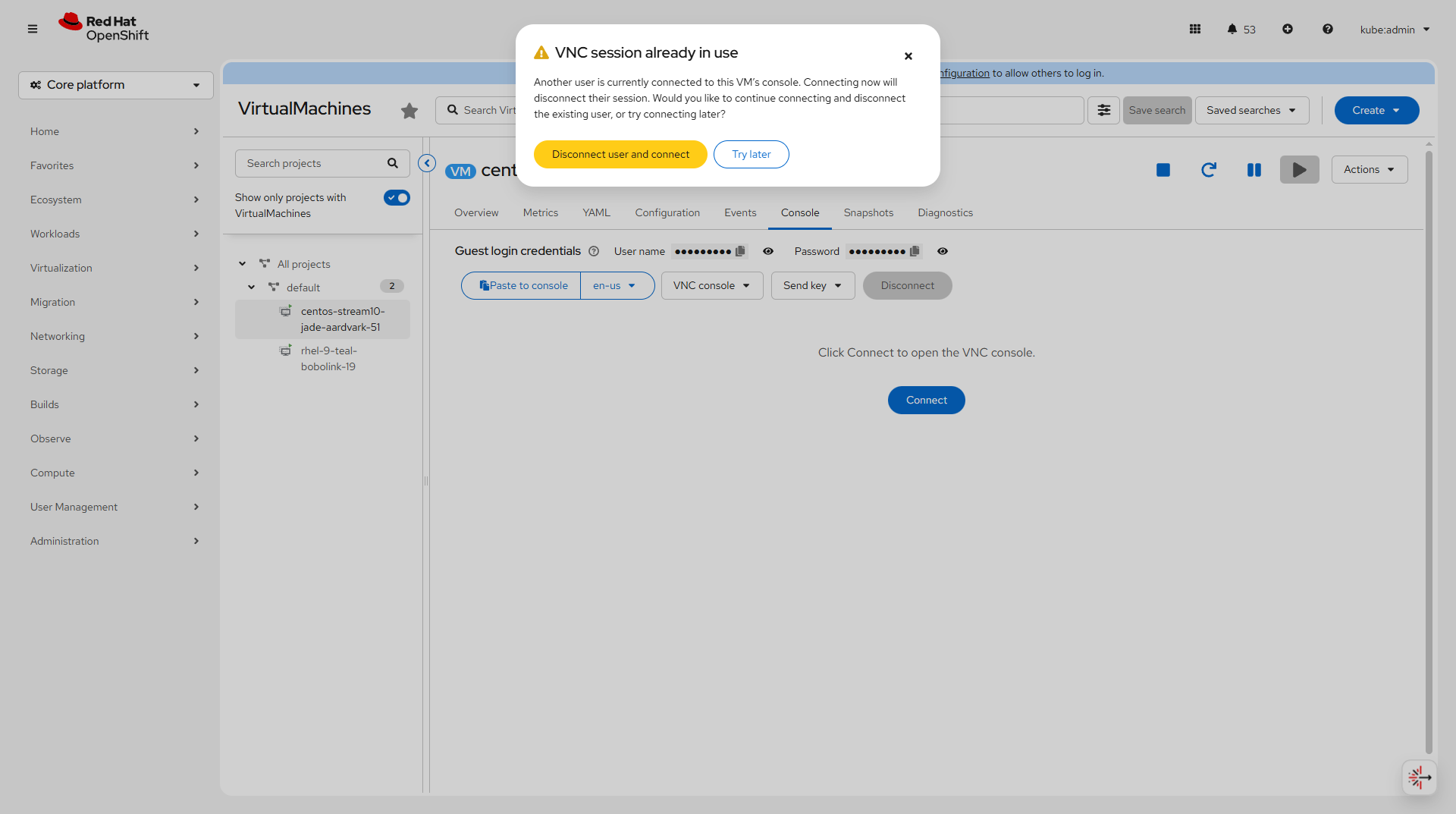This screenshot has height=814, width=1456.
Task: Reveal the hidden user name
Action: click(x=768, y=251)
